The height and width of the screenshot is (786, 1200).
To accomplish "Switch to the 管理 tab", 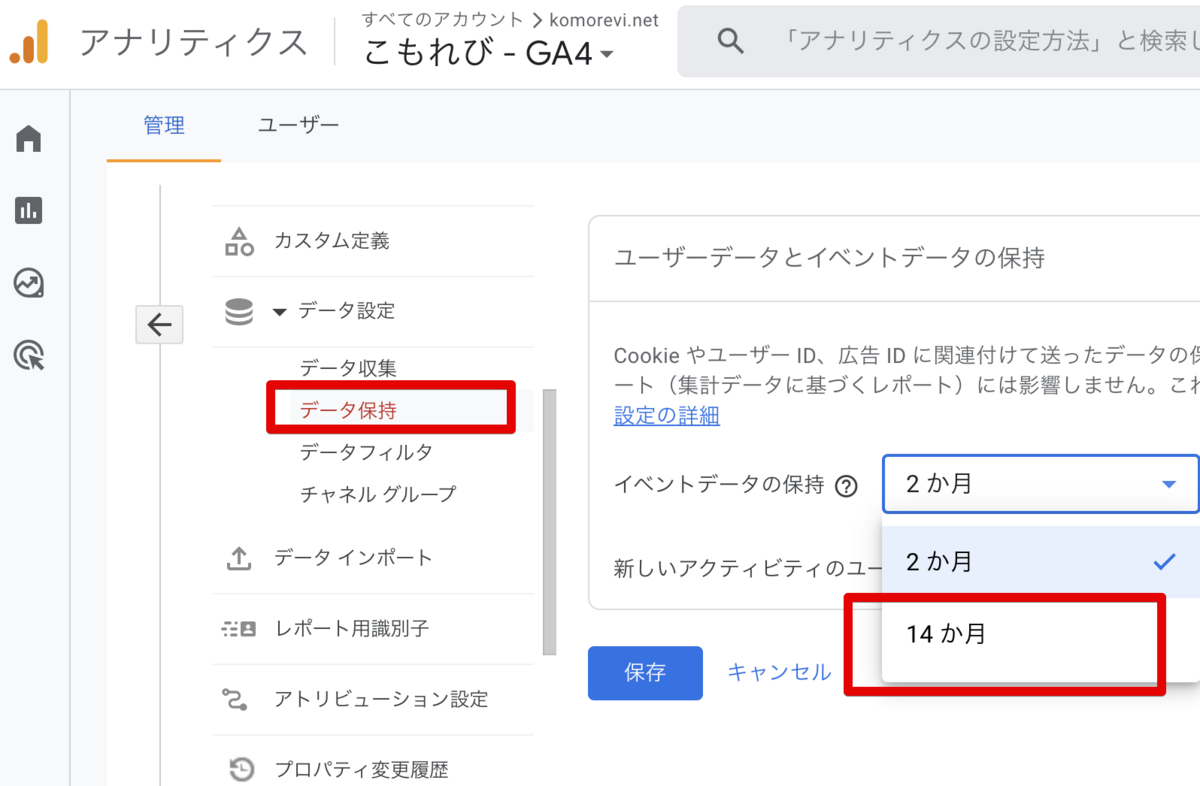I will click(164, 125).
